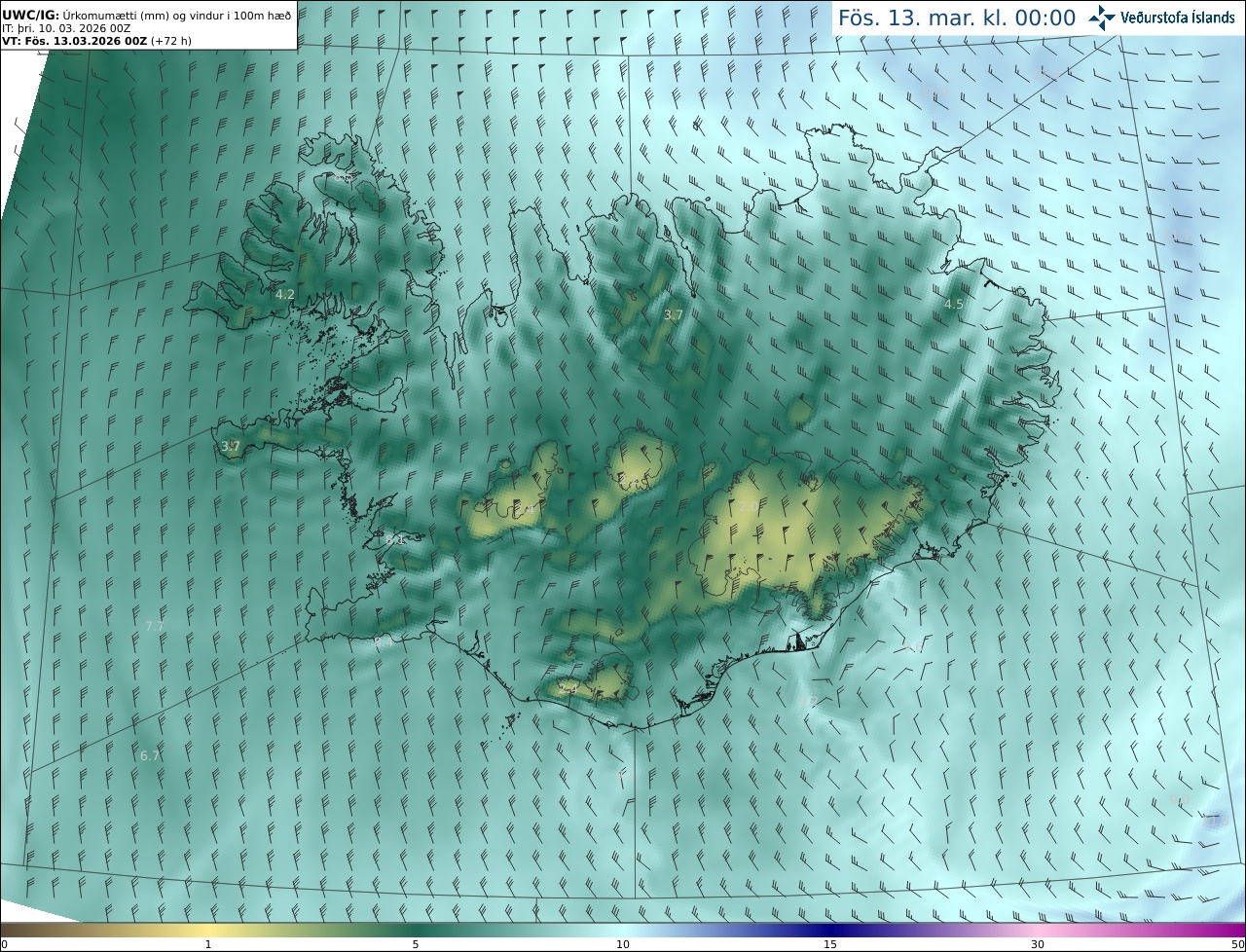The image size is (1246, 952).
Task: Click the 7.7 value over the southwest sea
Action: pos(154,627)
